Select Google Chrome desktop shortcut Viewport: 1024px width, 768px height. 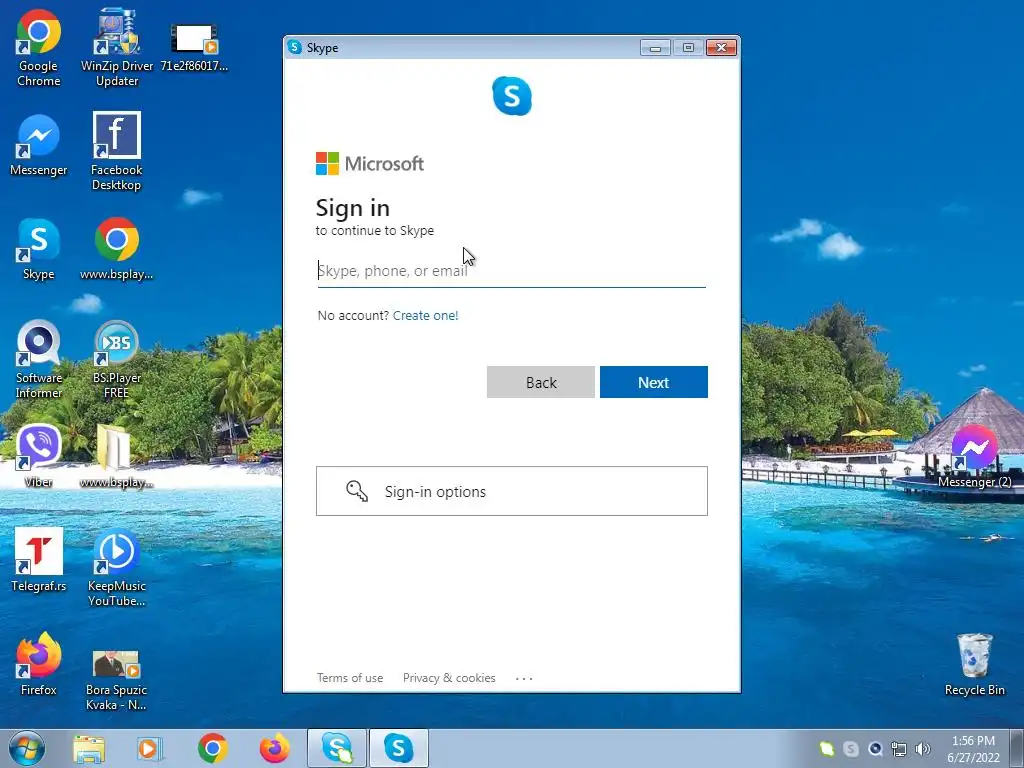tap(39, 48)
